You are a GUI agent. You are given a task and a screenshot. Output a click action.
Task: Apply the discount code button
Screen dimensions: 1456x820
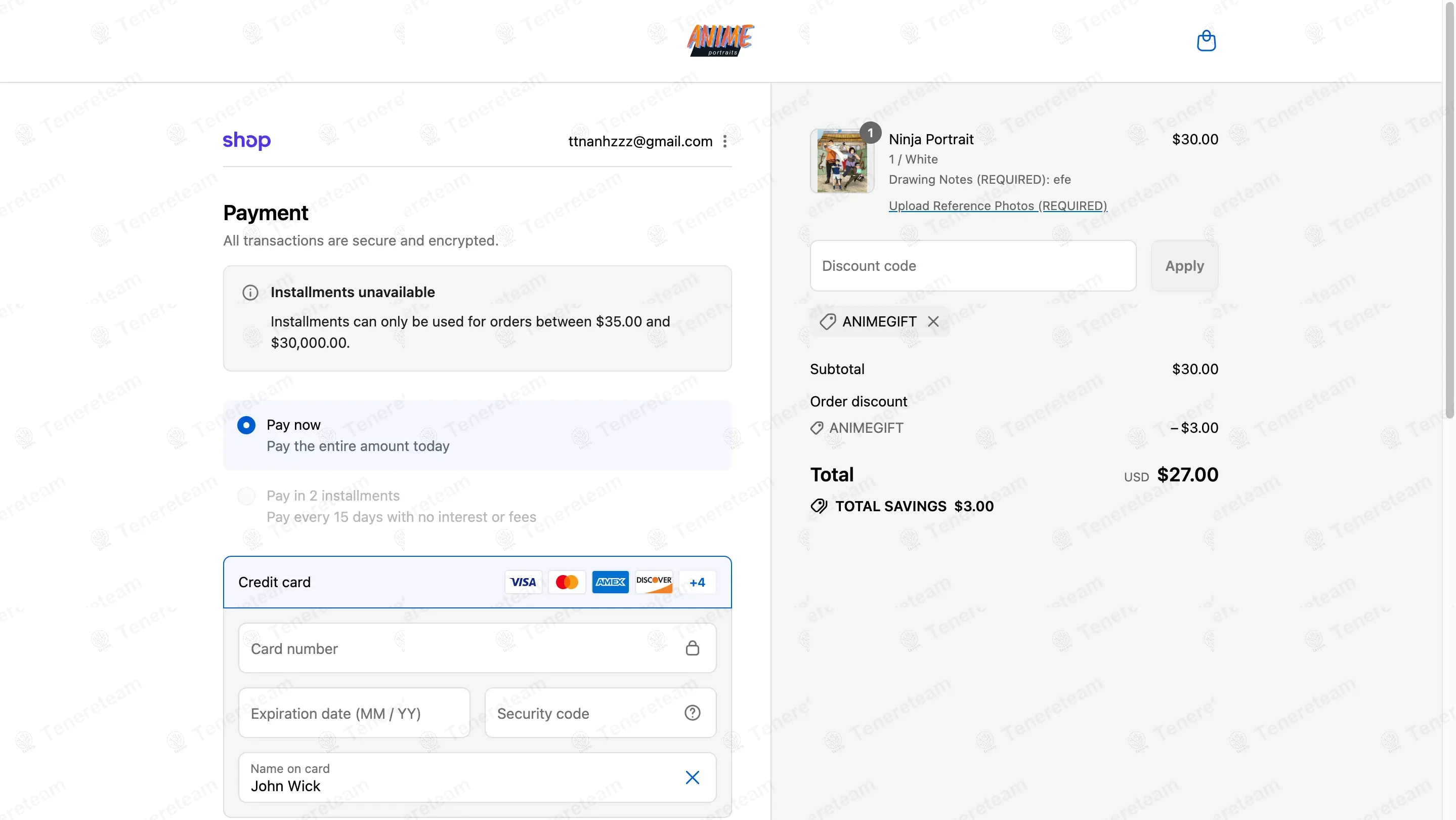pyautogui.click(x=1185, y=266)
